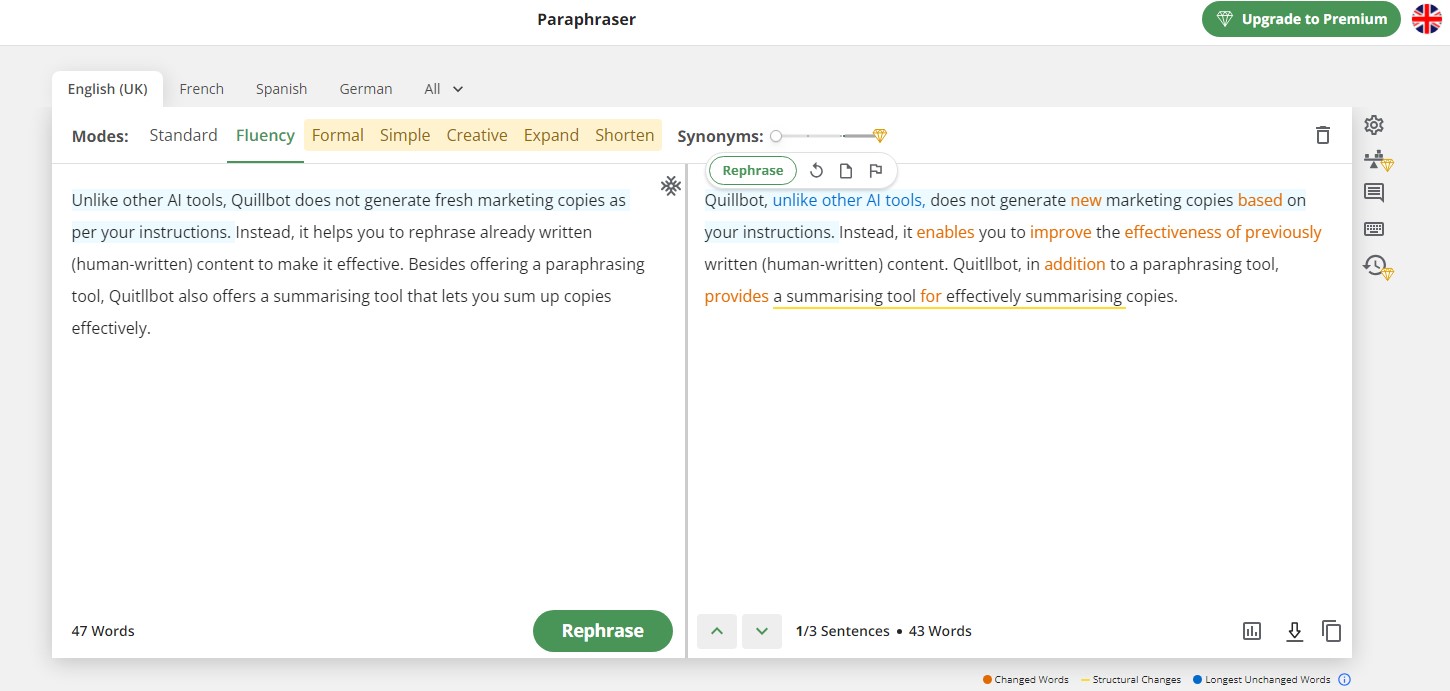
Task: Click the freeze words snowflake icon
Action: pyautogui.click(x=671, y=185)
